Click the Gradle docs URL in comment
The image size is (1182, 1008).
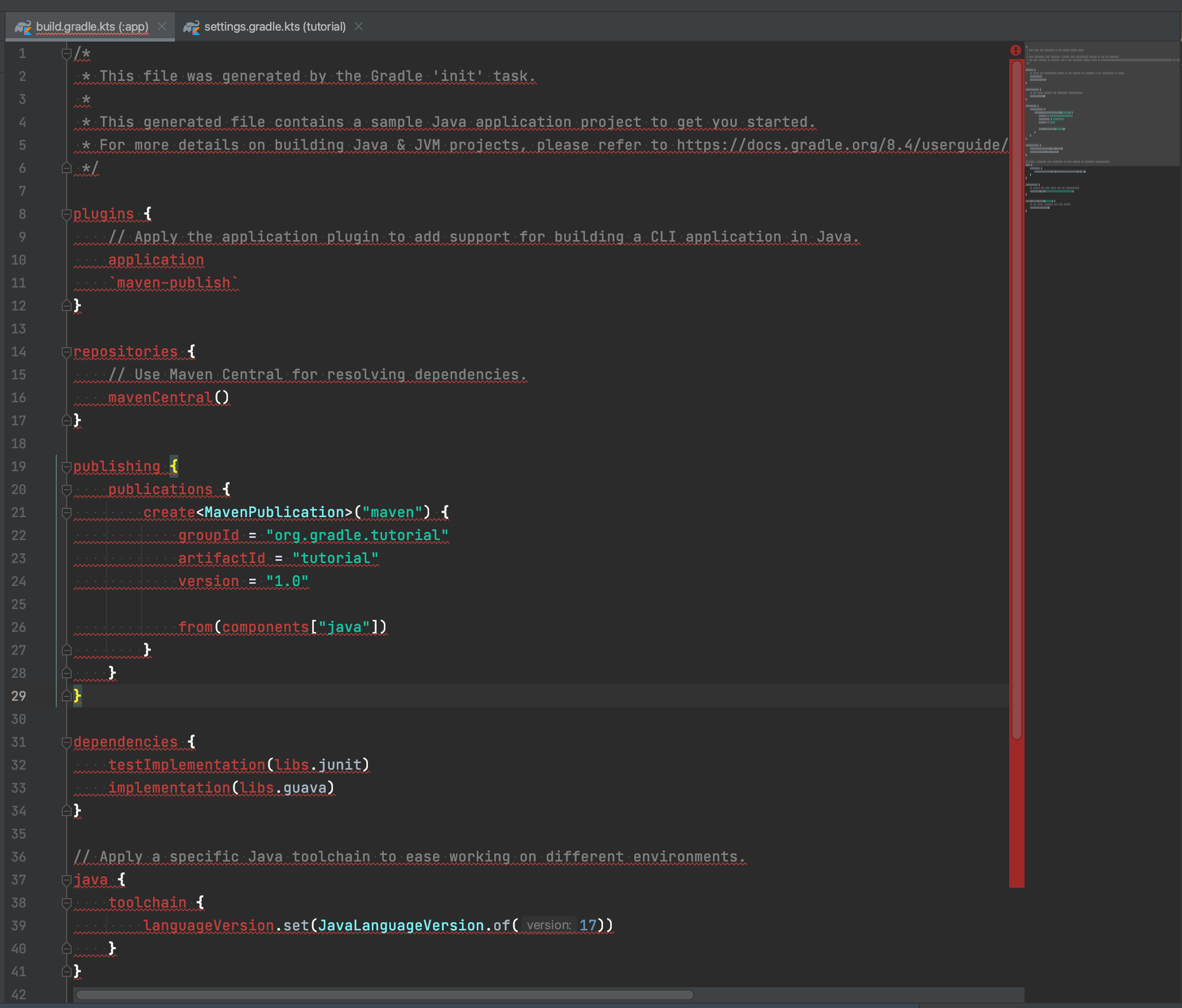pyautogui.click(x=839, y=145)
